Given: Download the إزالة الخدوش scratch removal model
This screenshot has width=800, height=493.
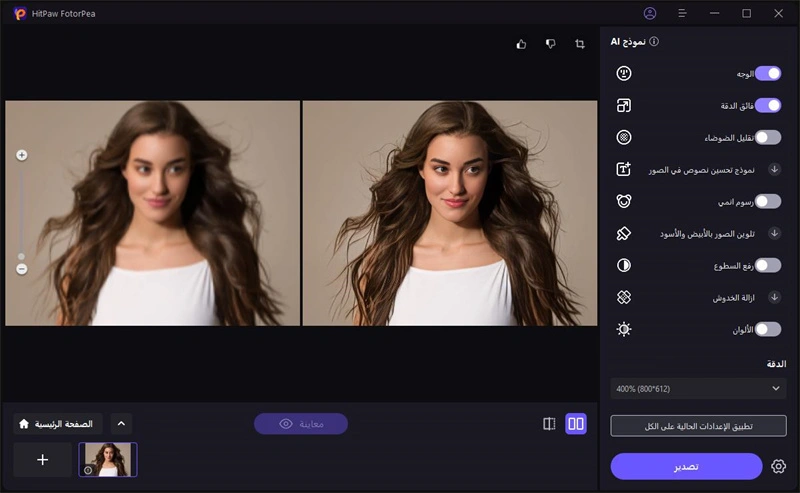Looking at the screenshot, I should coord(774,297).
